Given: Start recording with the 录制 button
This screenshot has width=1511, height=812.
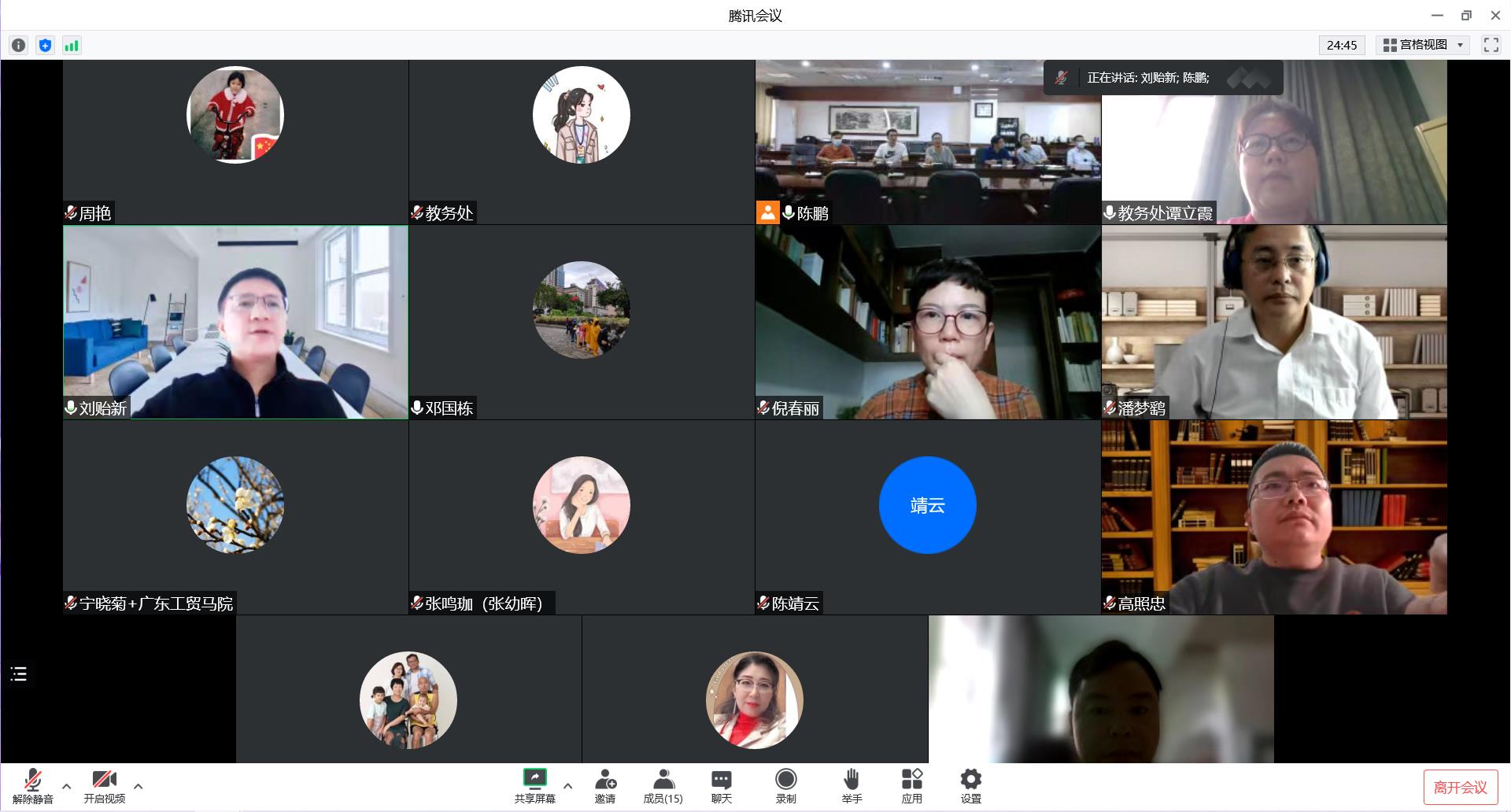Looking at the screenshot, I should (785, 786).
